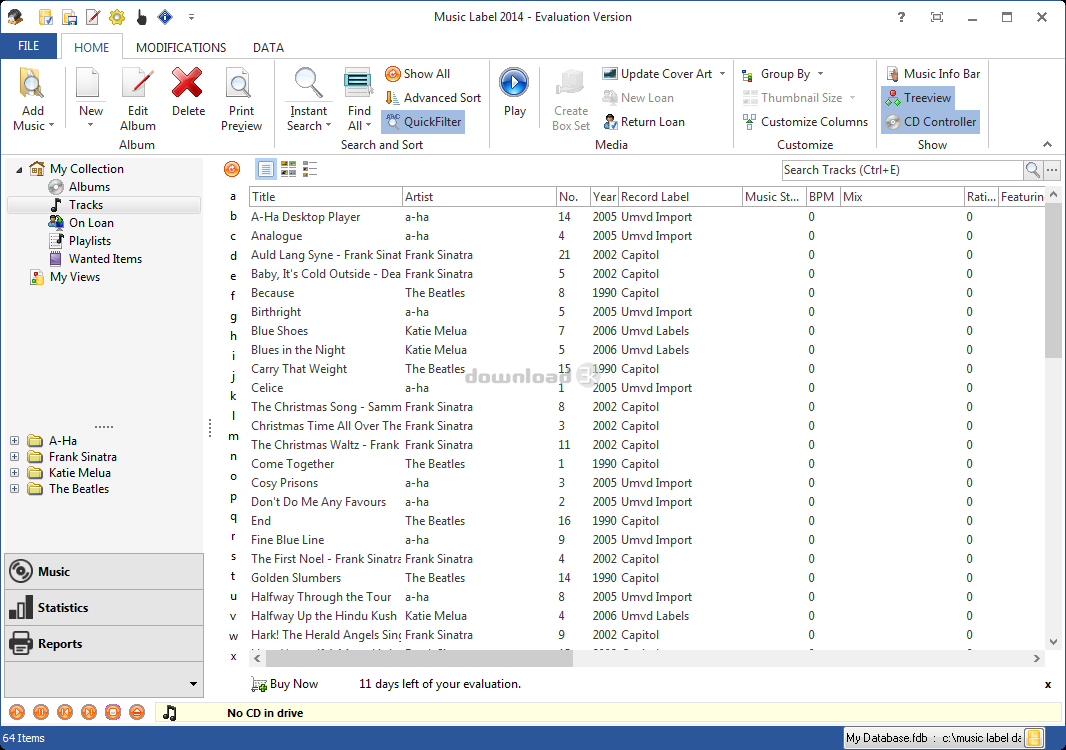Click the orange play CD control at bottom left

click(x=17, y=712)
